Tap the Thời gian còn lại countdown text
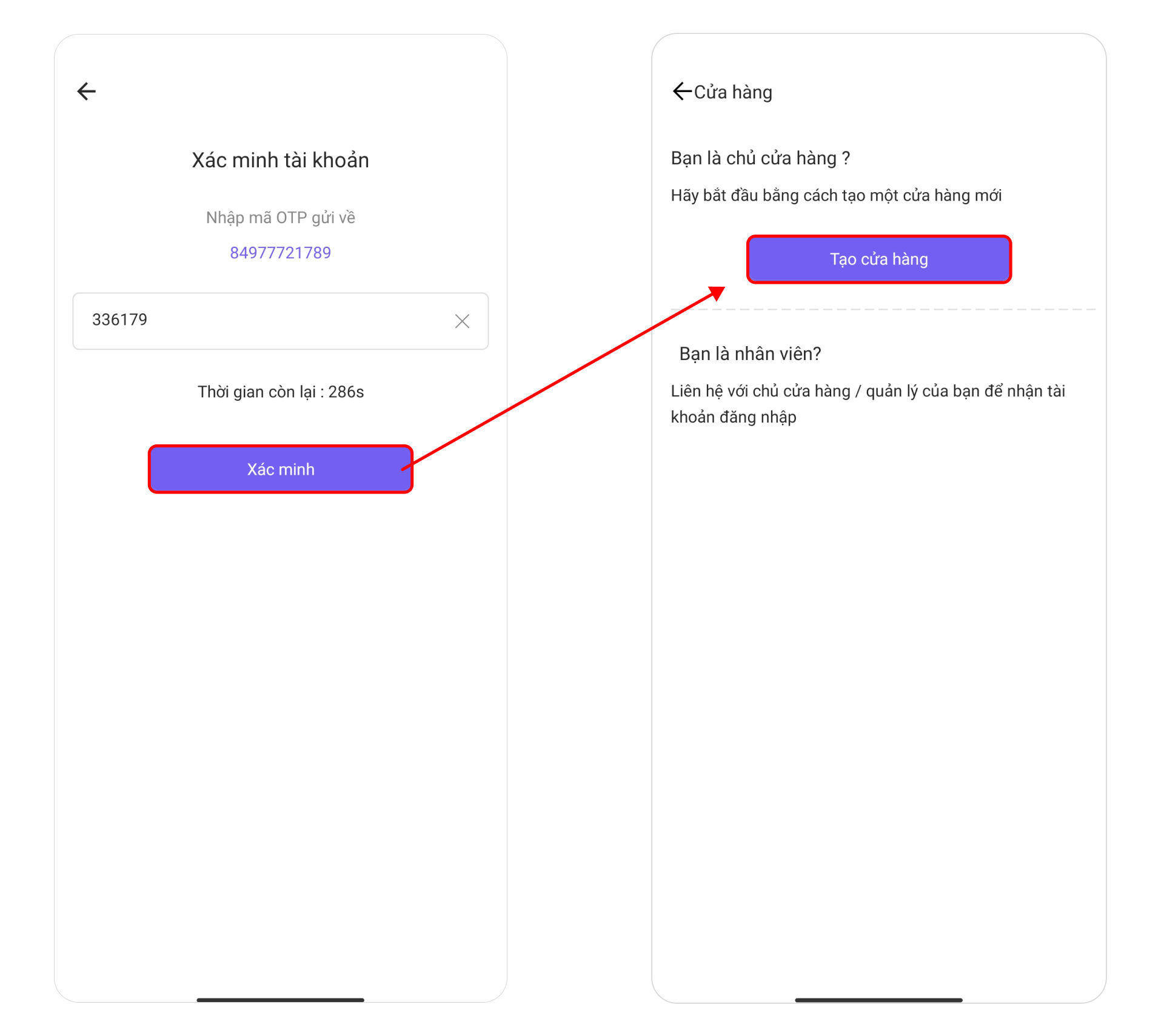 click(x=281, y=392)
